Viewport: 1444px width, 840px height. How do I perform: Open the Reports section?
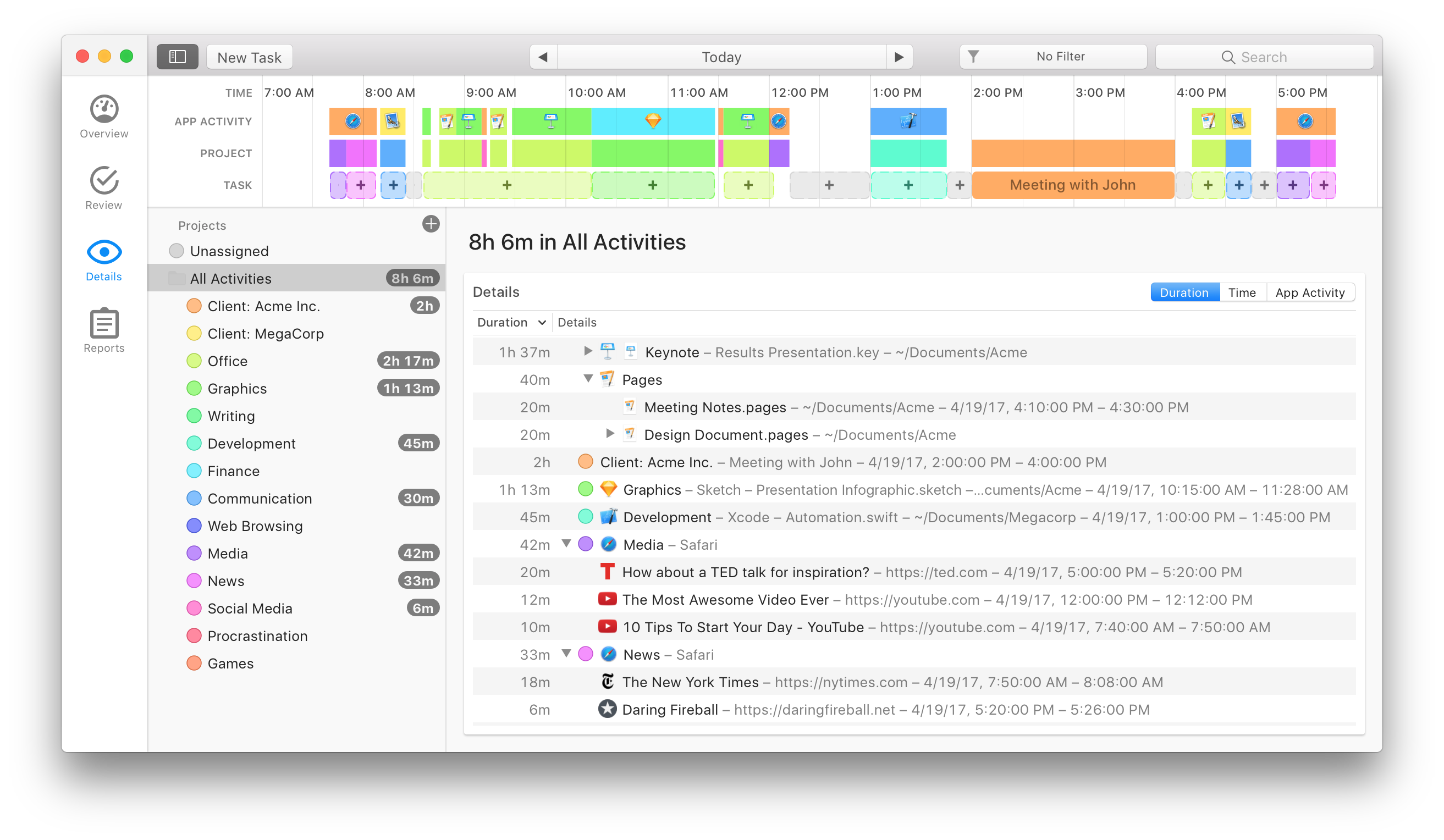[x=104, y=330]
